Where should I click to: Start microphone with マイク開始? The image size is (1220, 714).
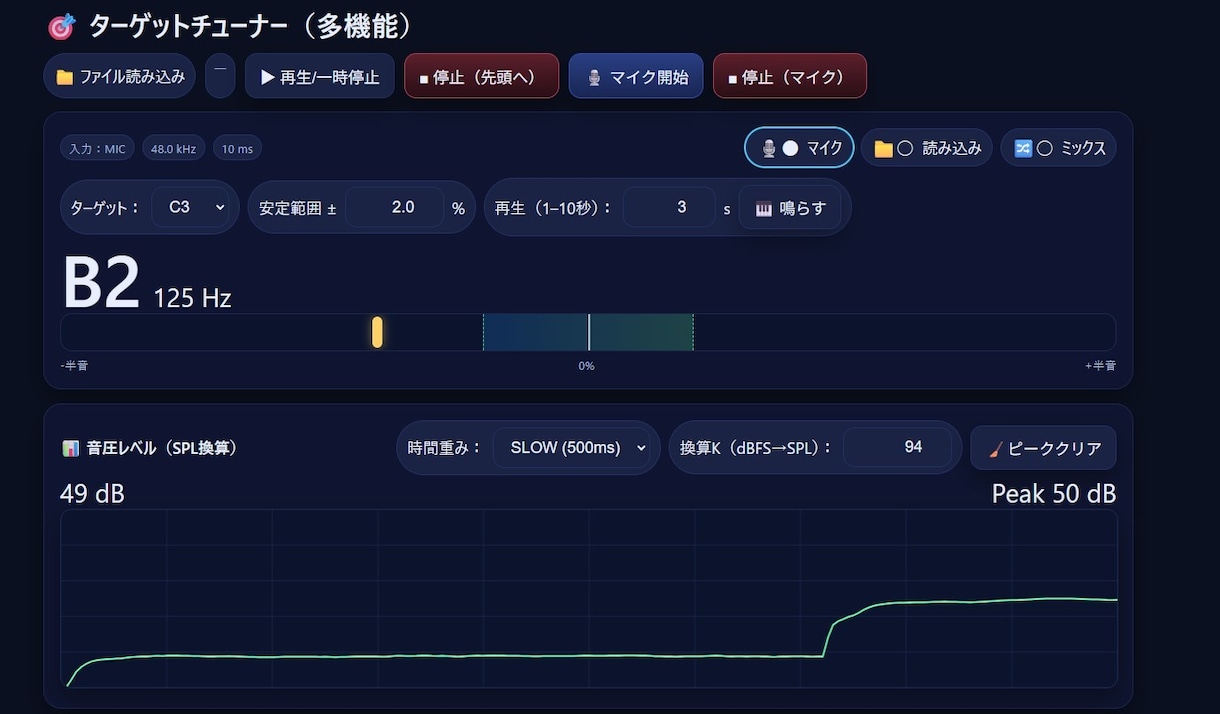[x=636, y=76]
